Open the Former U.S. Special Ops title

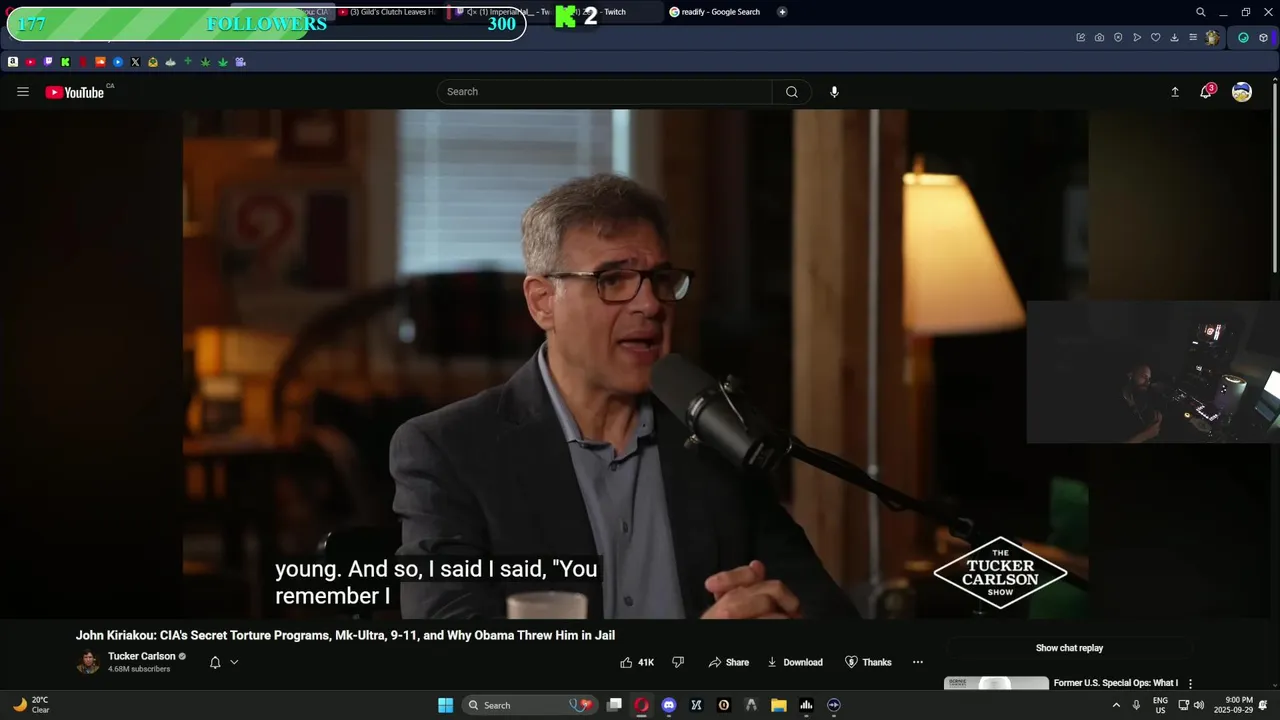(1115, 683)
